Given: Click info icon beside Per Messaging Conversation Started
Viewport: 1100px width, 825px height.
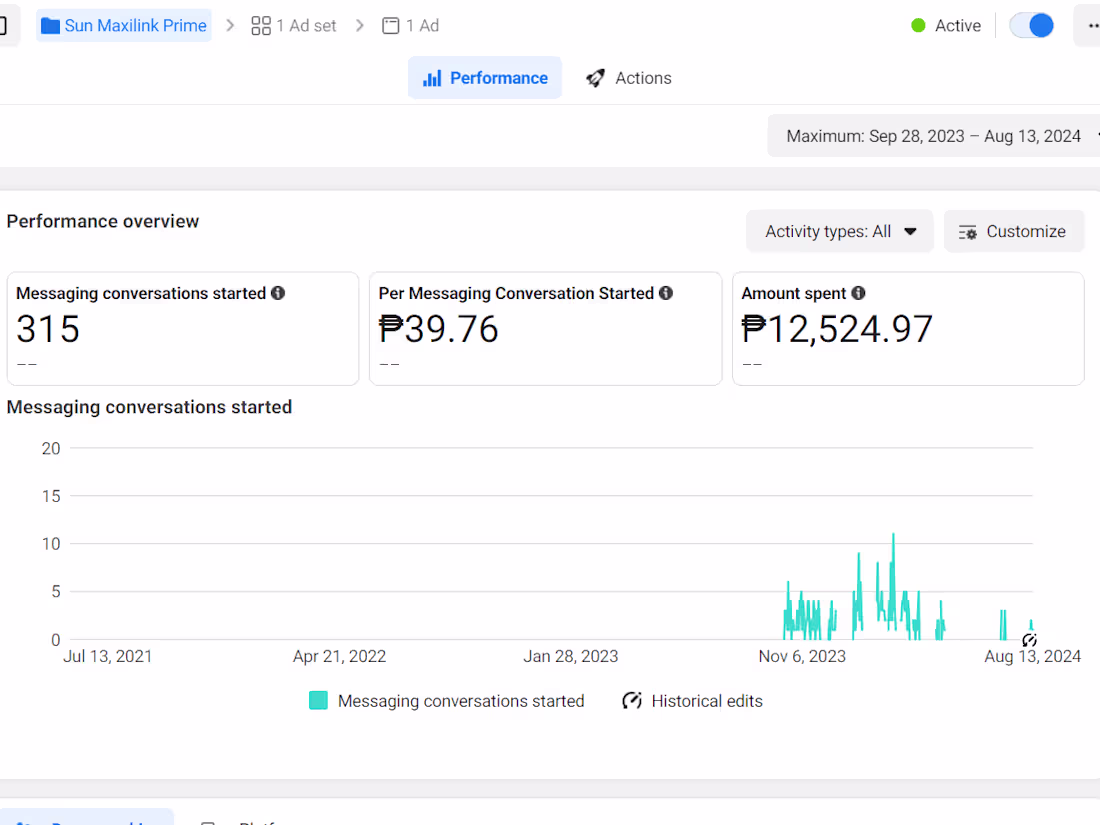Looking at the screenshot, I should pyautogui.click(x=666, y=293).
